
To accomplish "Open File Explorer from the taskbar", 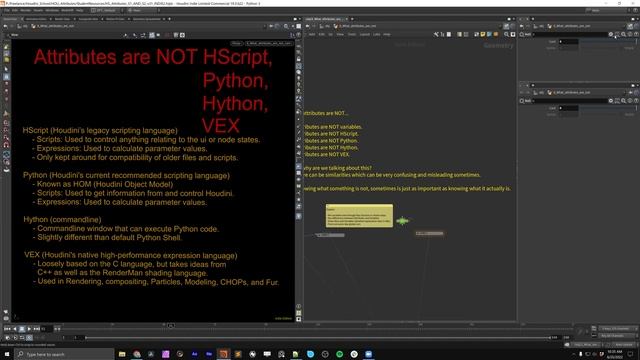I will point(122,354).
